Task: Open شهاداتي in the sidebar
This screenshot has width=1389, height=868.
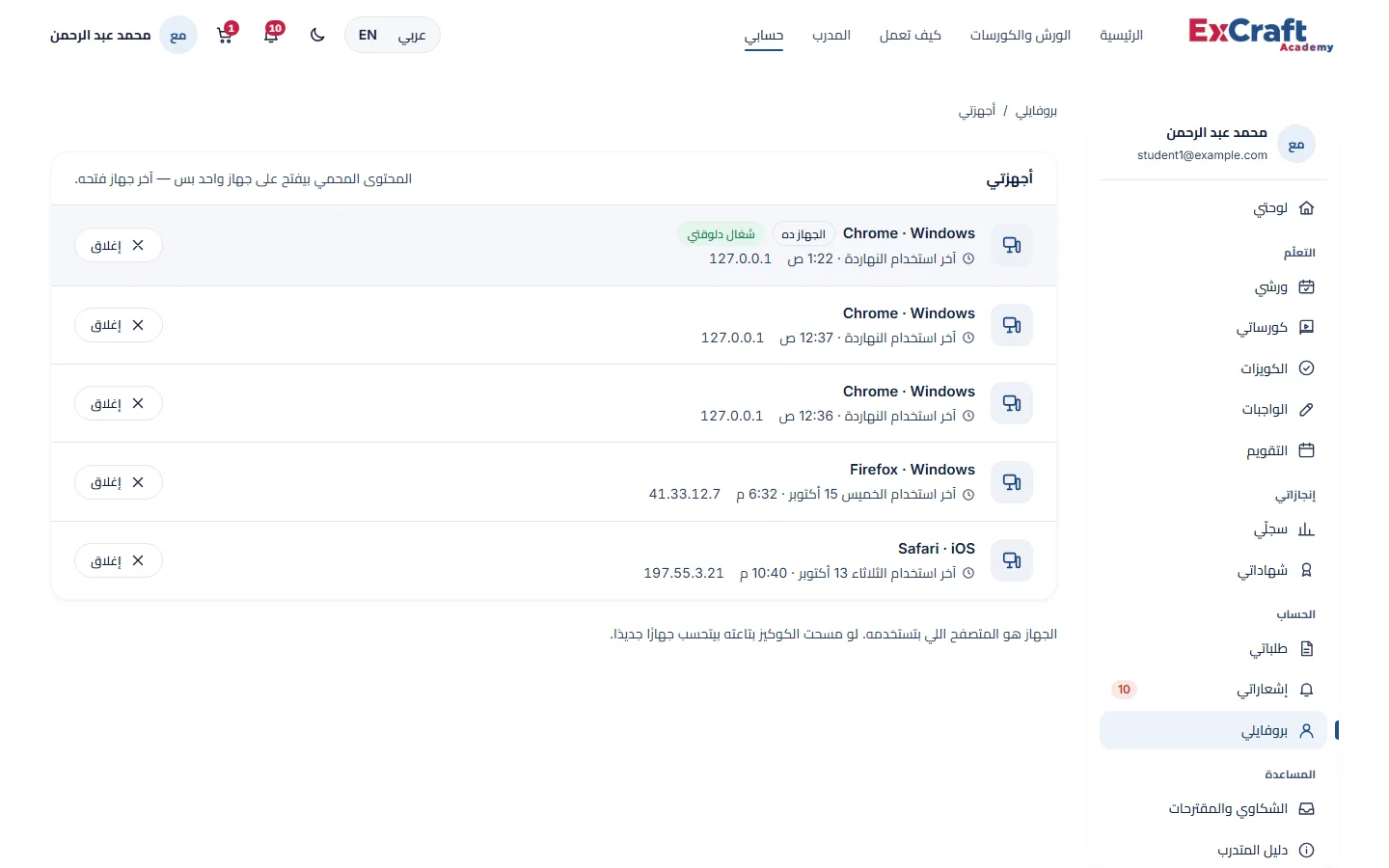Action: (x=1213, y=571)
